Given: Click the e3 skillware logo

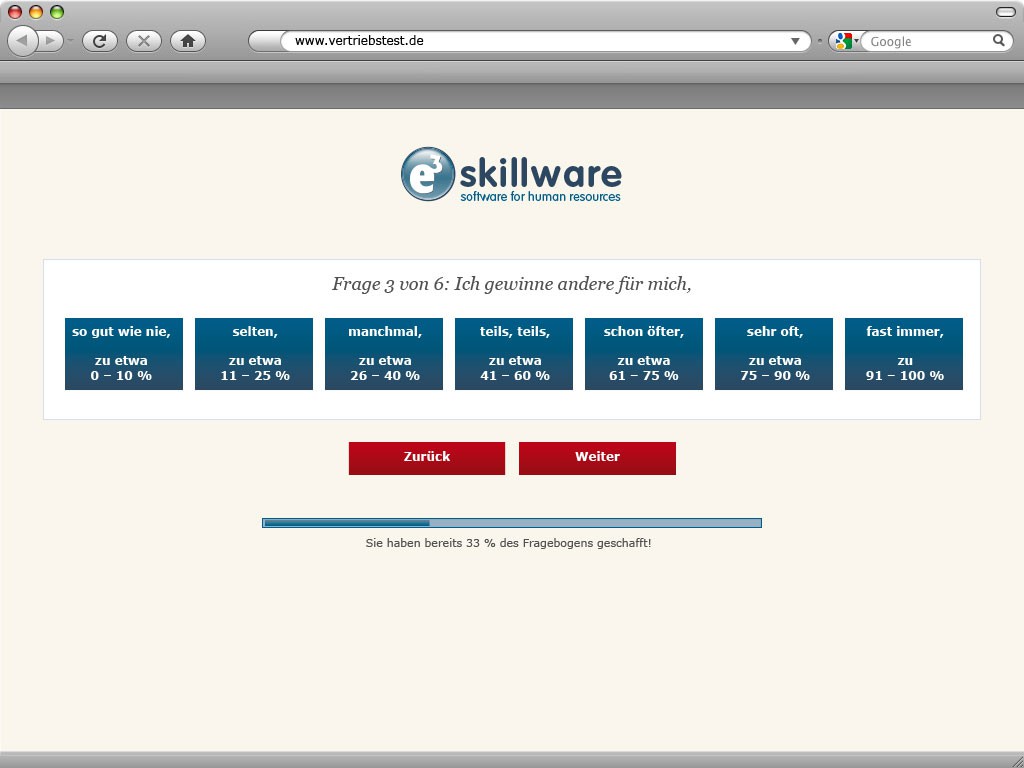Looking at the screenshot, I should tap(511, 174).
